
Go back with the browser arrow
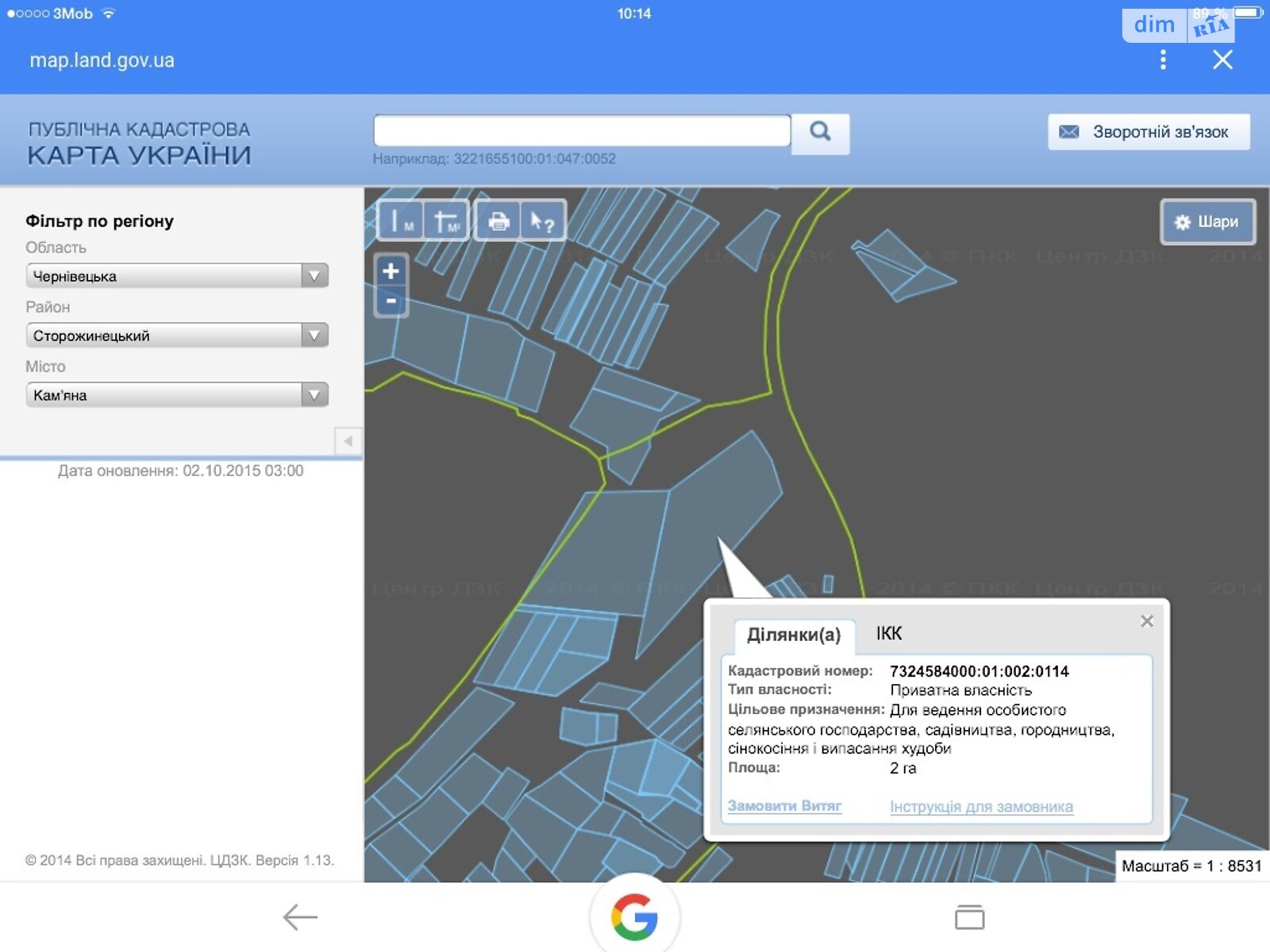300,917
